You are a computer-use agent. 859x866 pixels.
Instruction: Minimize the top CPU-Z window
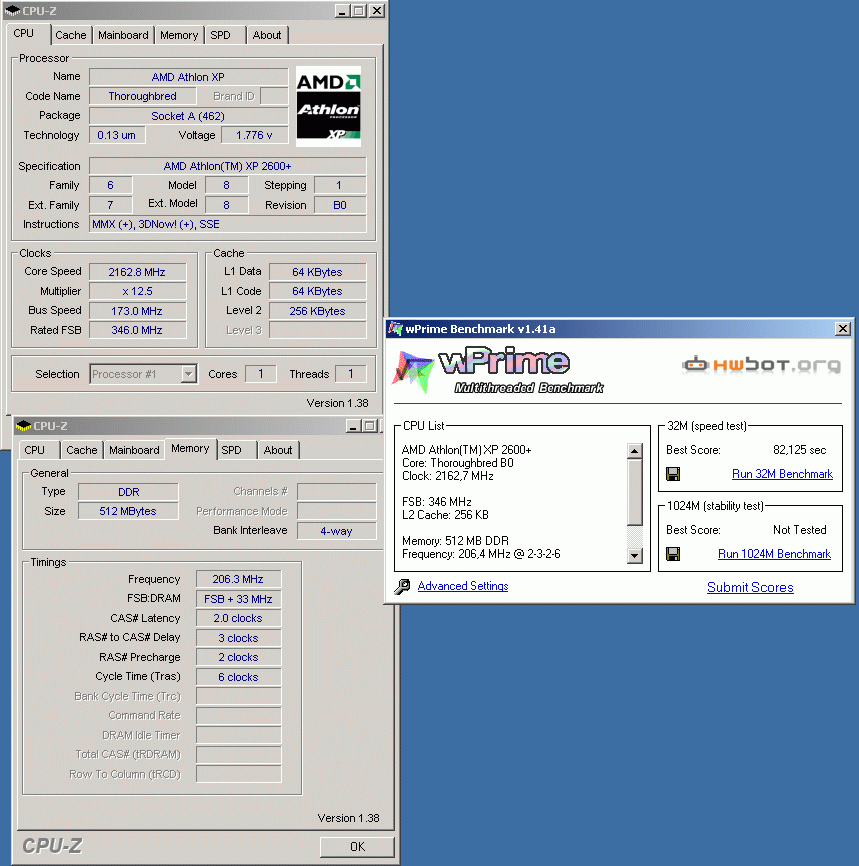click(342, 10)
